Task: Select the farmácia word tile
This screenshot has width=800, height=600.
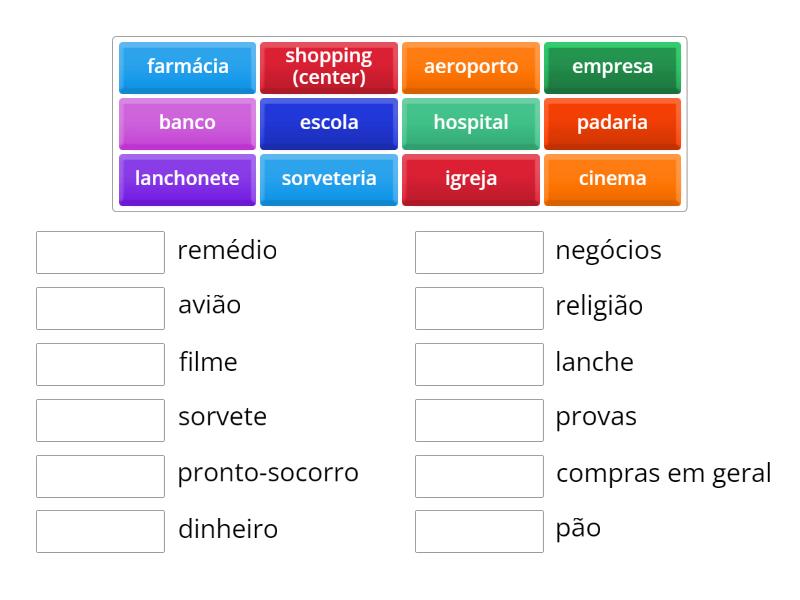Action: (x=186, y=67)
